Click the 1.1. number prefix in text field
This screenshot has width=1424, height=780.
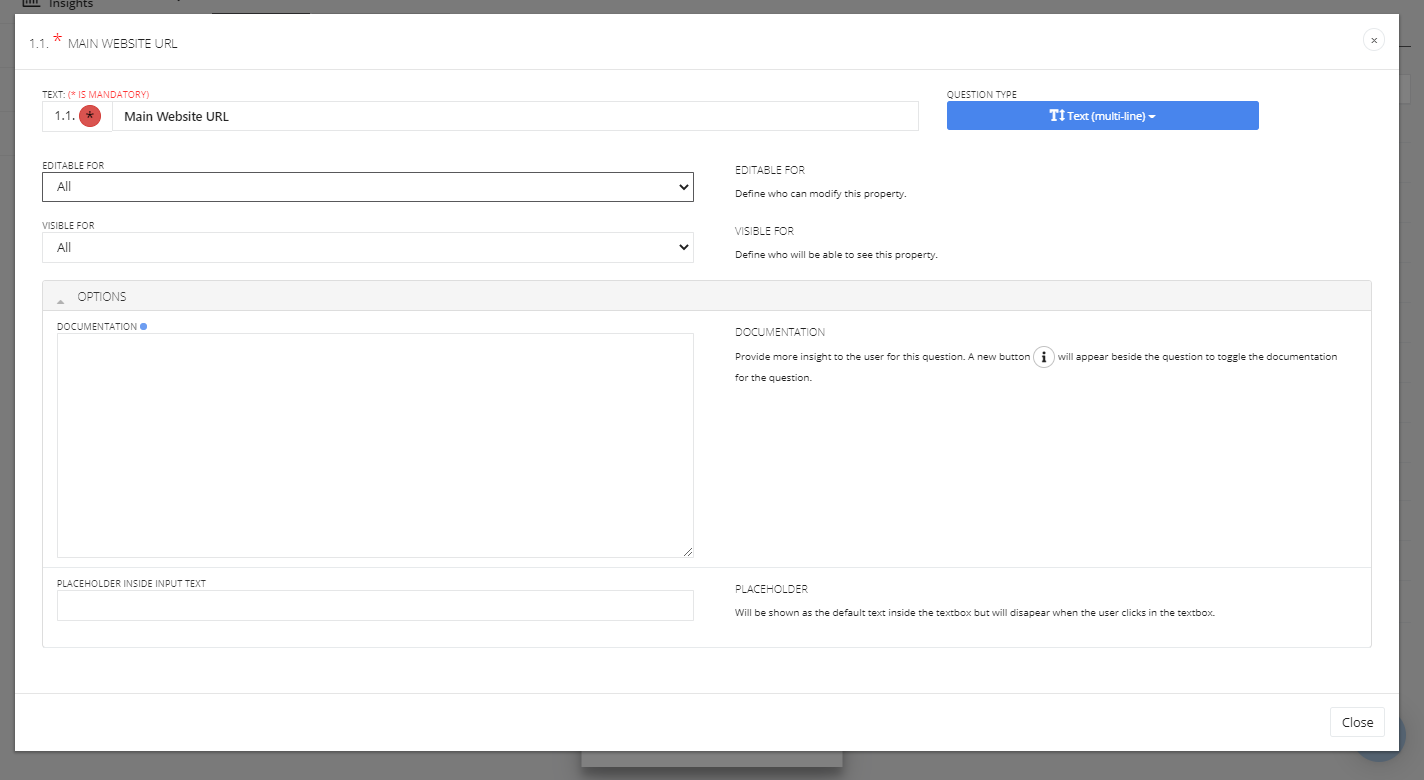tap(65, 116)
